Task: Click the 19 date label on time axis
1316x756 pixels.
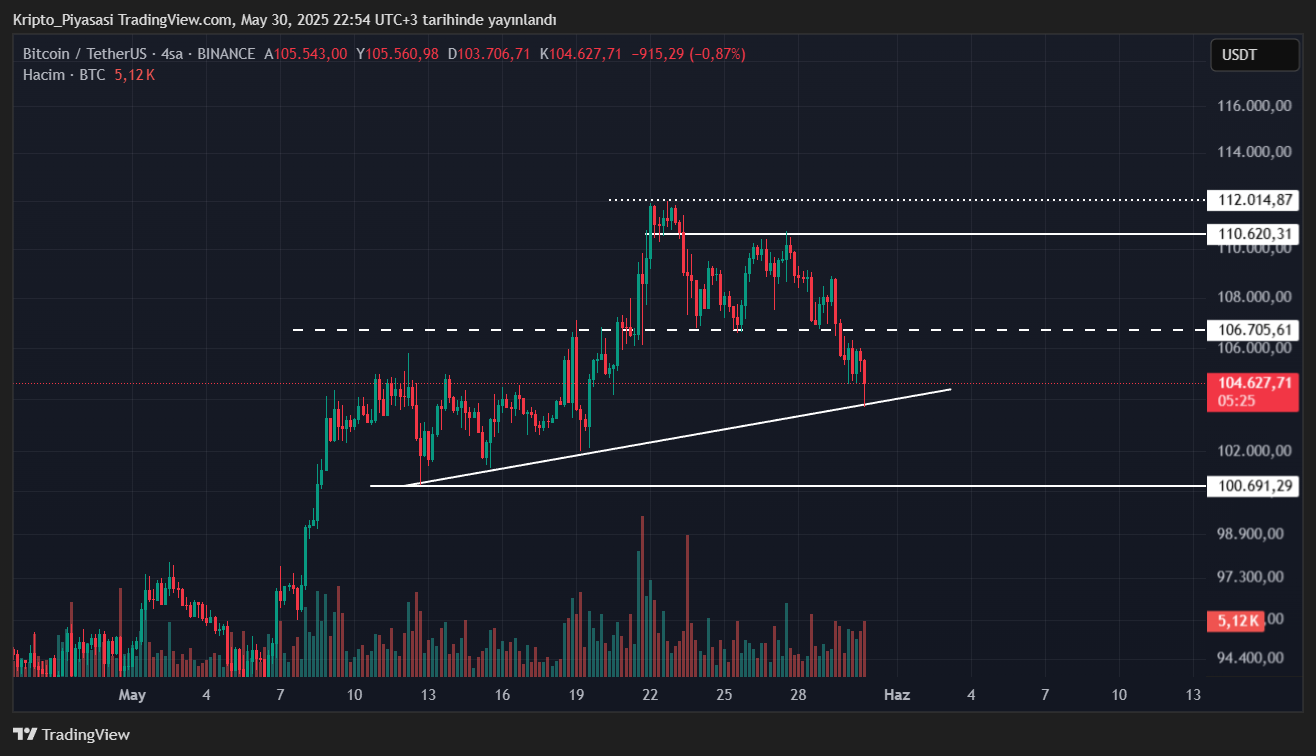Action: tap(576, 694)
